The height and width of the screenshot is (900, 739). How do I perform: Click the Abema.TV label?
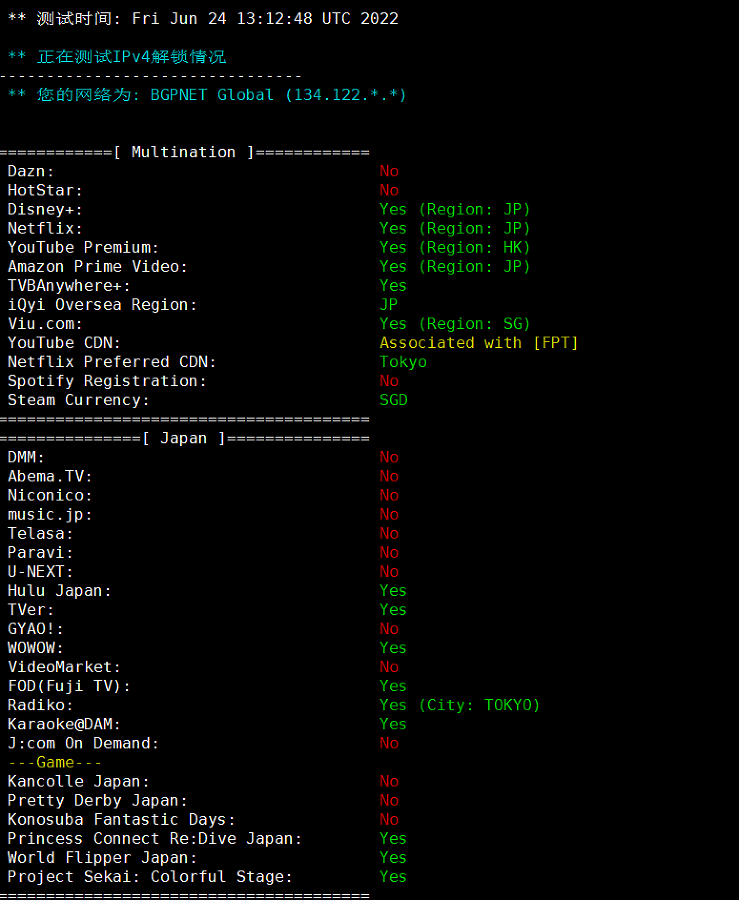point(50,476)
